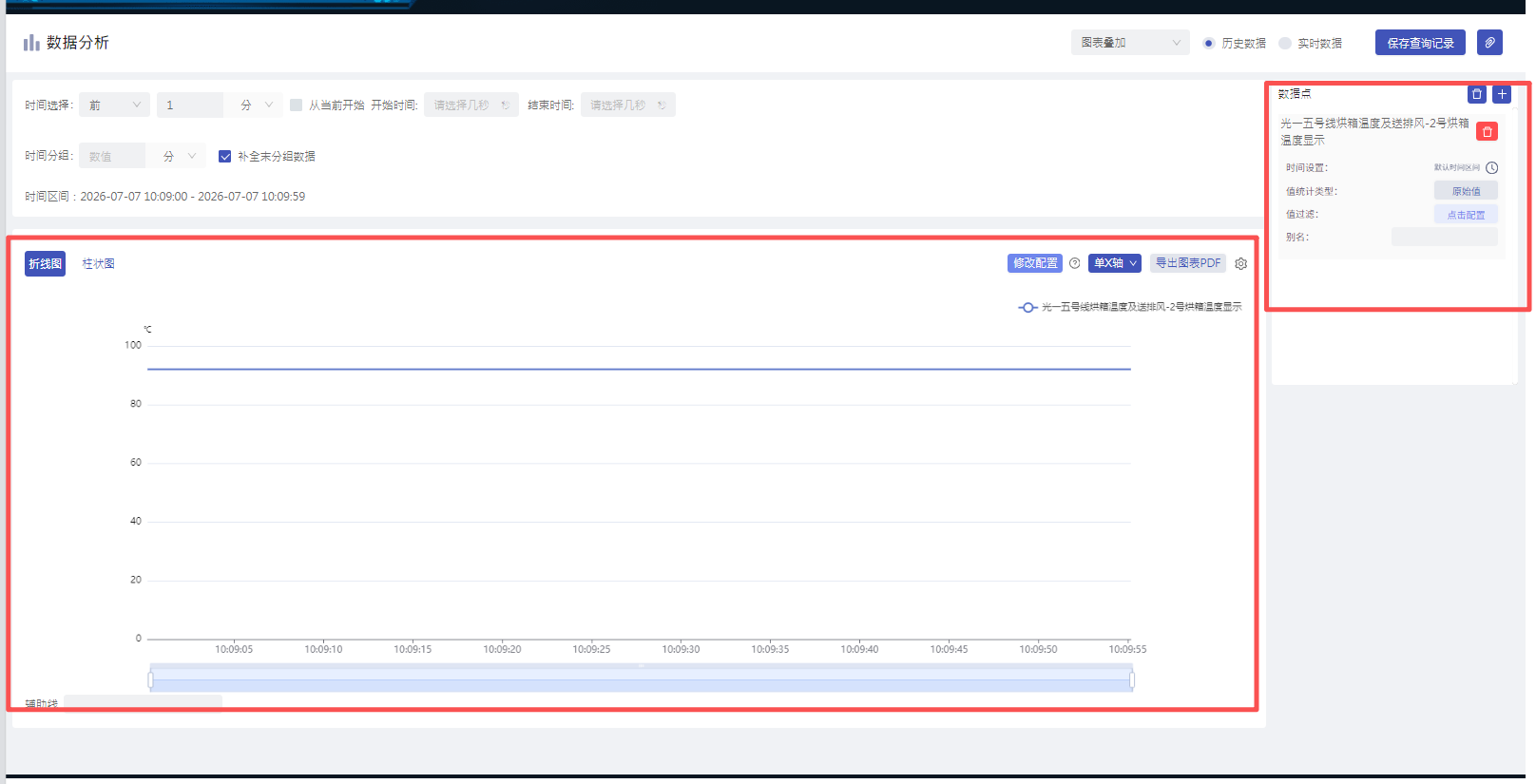Click the red delete data point icon

point(1488,132)
